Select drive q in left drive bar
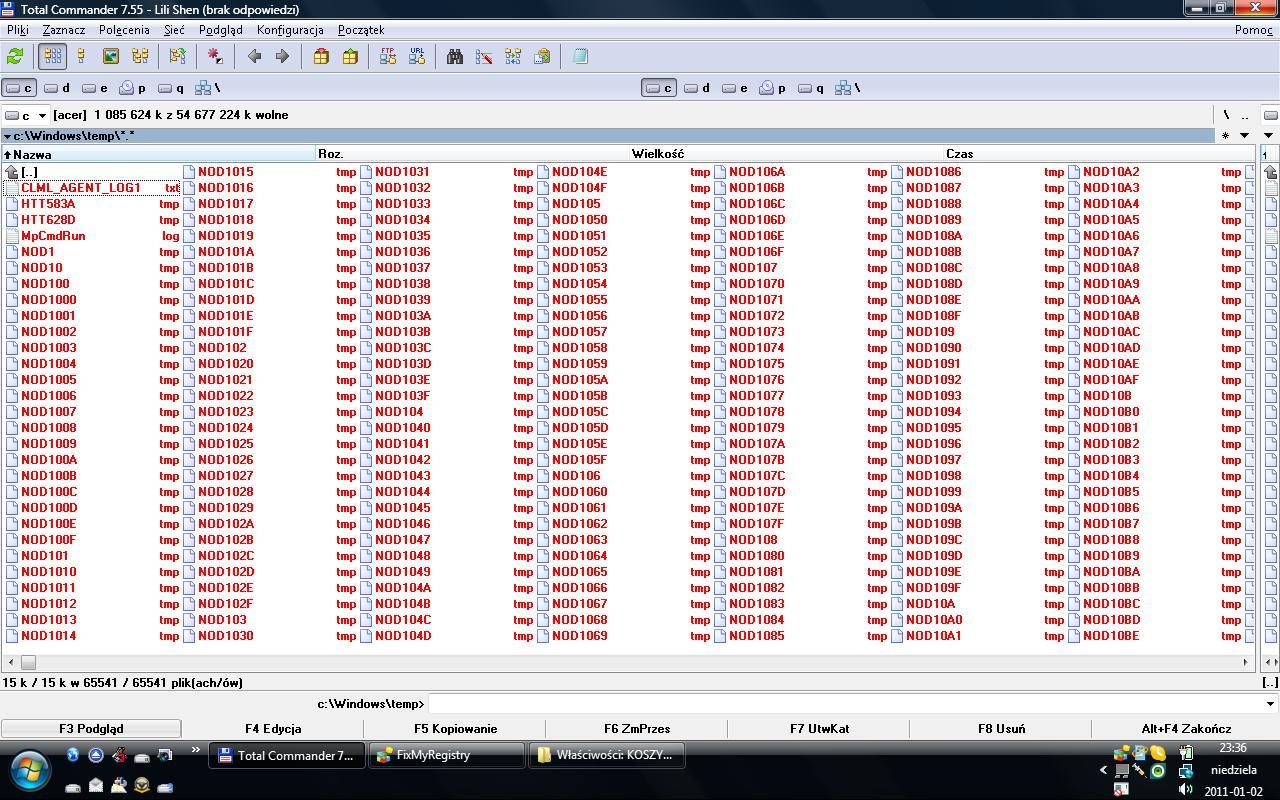The height and width of the screenshot is (800, 1280). pos(172,88)
